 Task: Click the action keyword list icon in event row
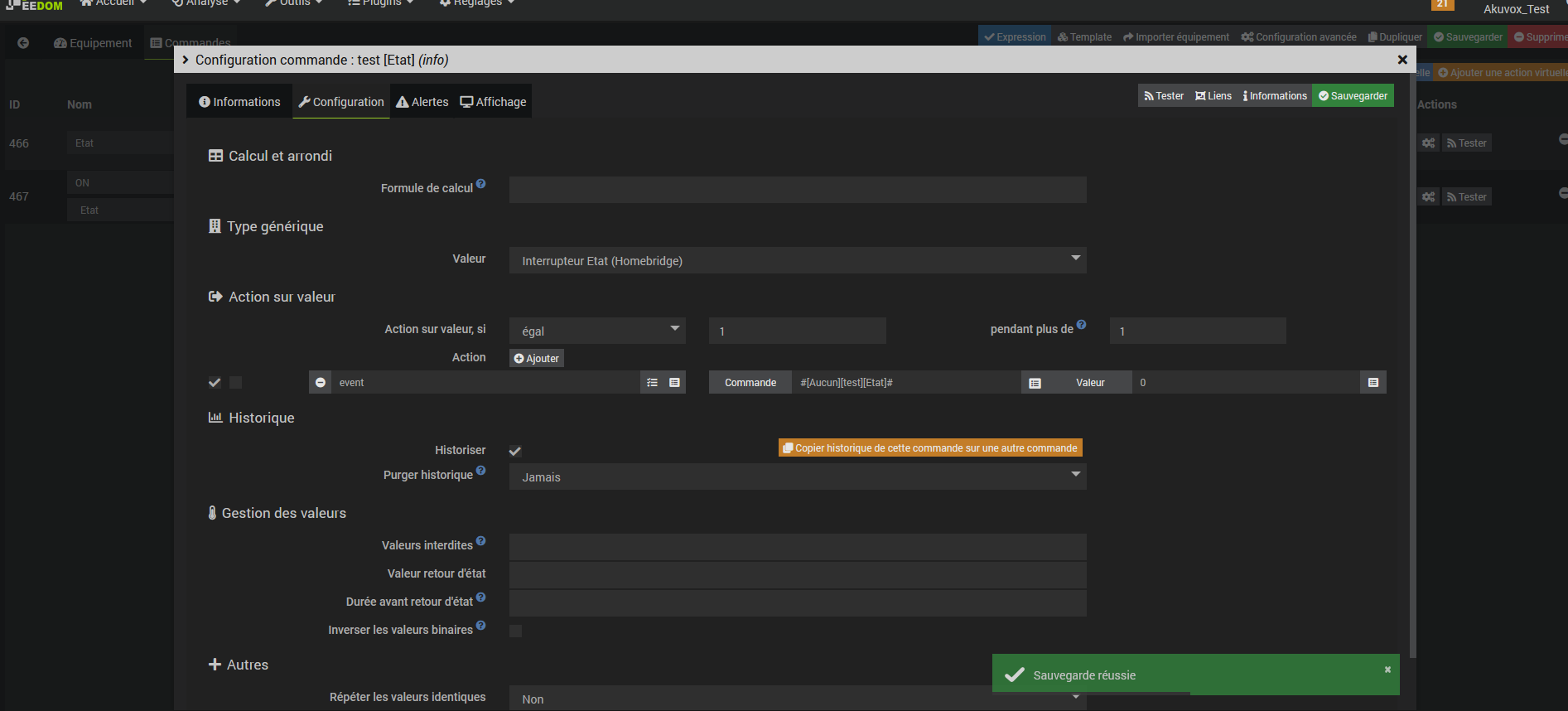[652, 383]
